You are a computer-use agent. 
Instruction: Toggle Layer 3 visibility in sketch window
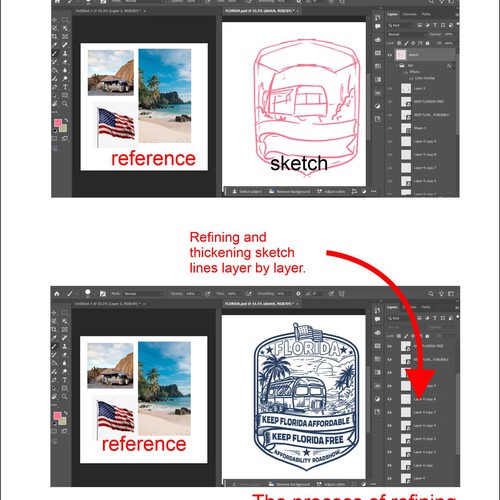[x=390, y=88]
